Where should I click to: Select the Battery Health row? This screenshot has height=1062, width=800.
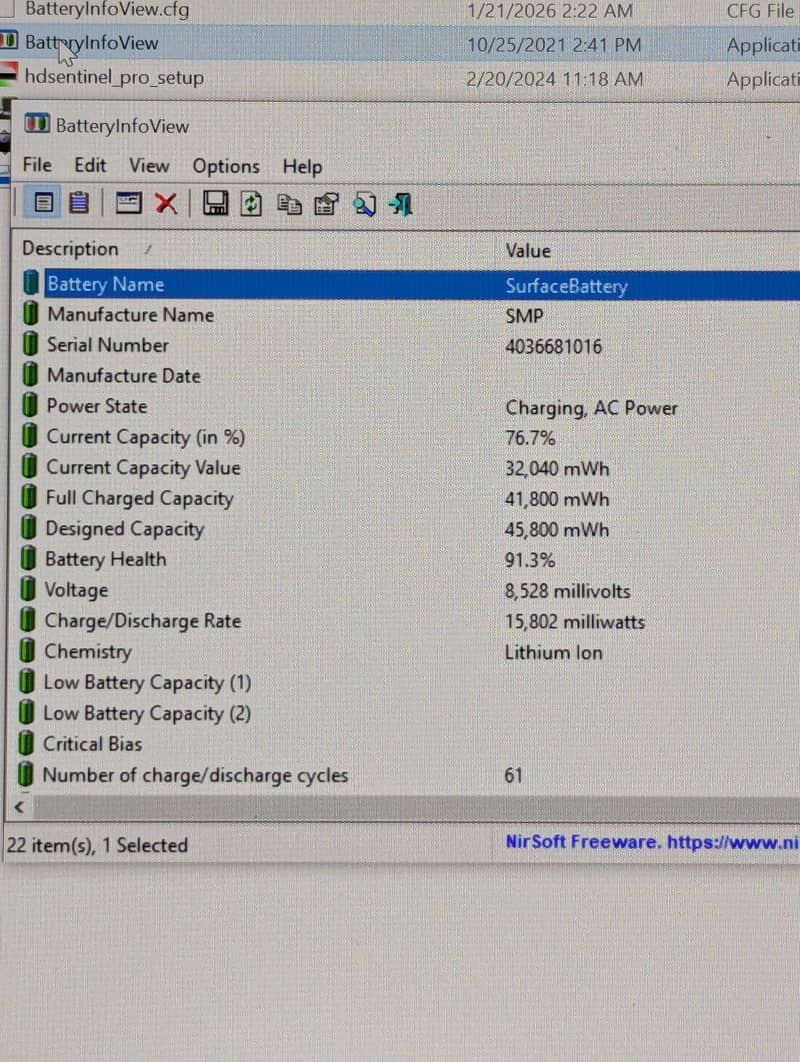pyautogui.click(x=106, y=560)
